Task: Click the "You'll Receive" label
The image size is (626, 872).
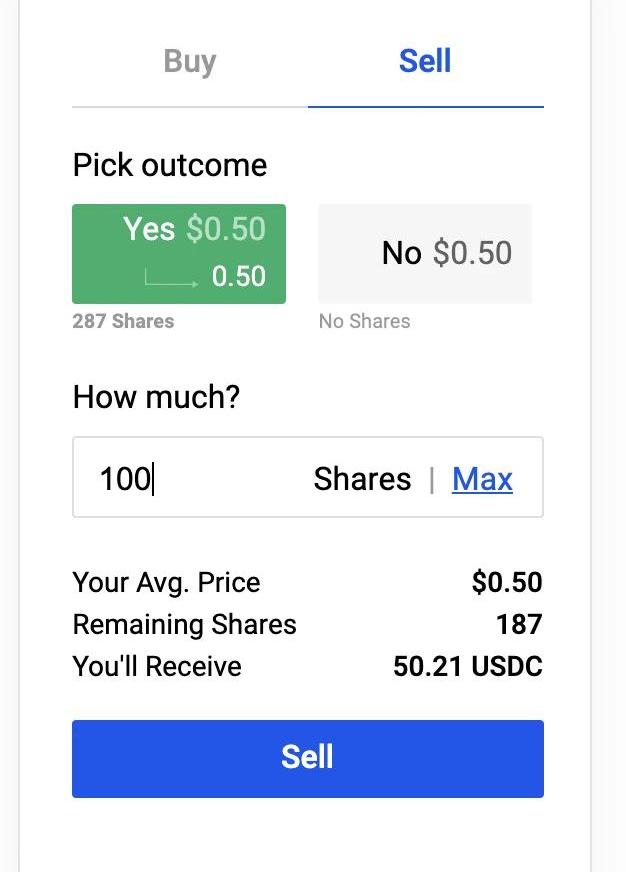Action: point(157,666)
